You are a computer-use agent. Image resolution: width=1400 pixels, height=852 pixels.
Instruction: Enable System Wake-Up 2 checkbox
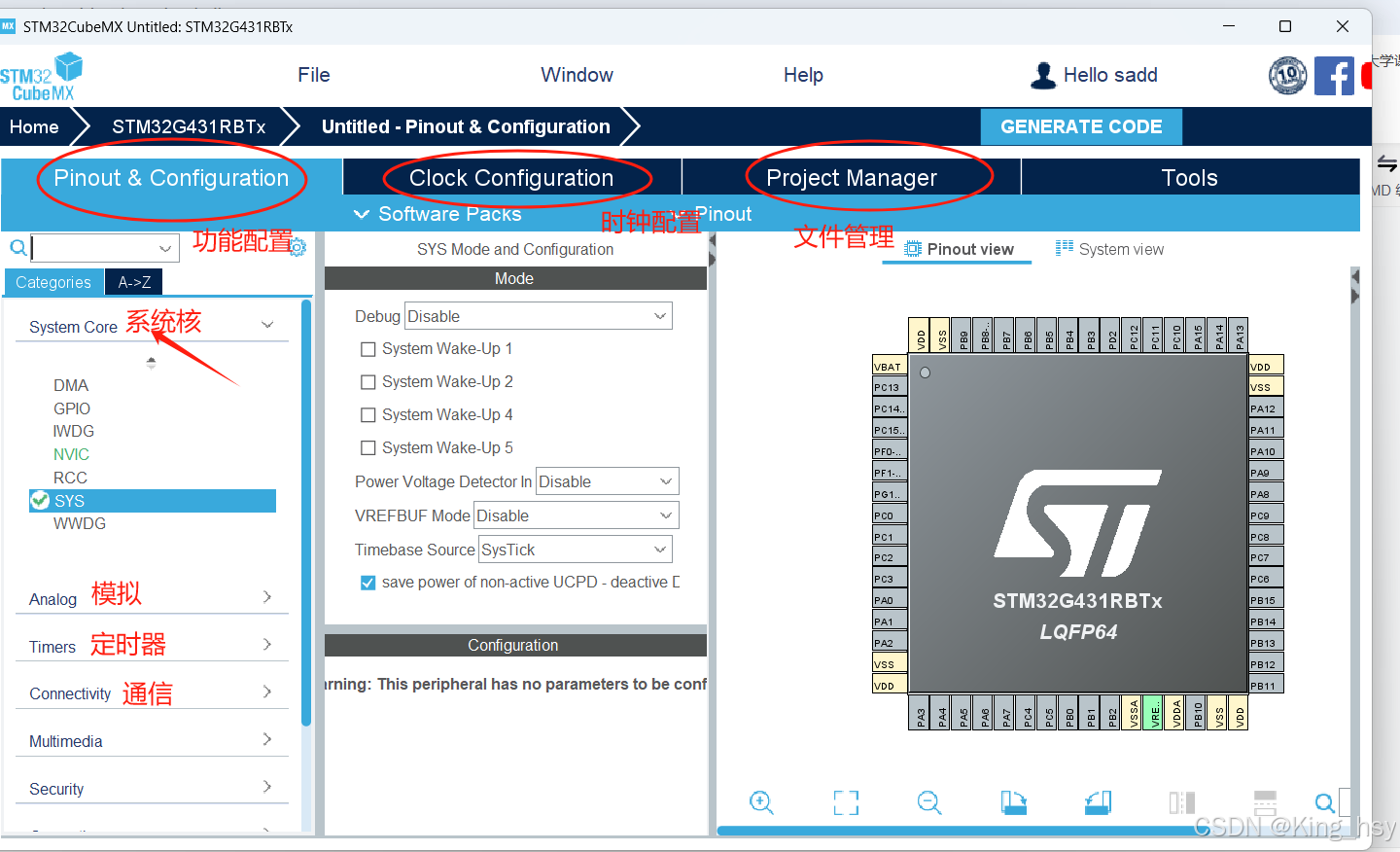[x=367, y=382]
